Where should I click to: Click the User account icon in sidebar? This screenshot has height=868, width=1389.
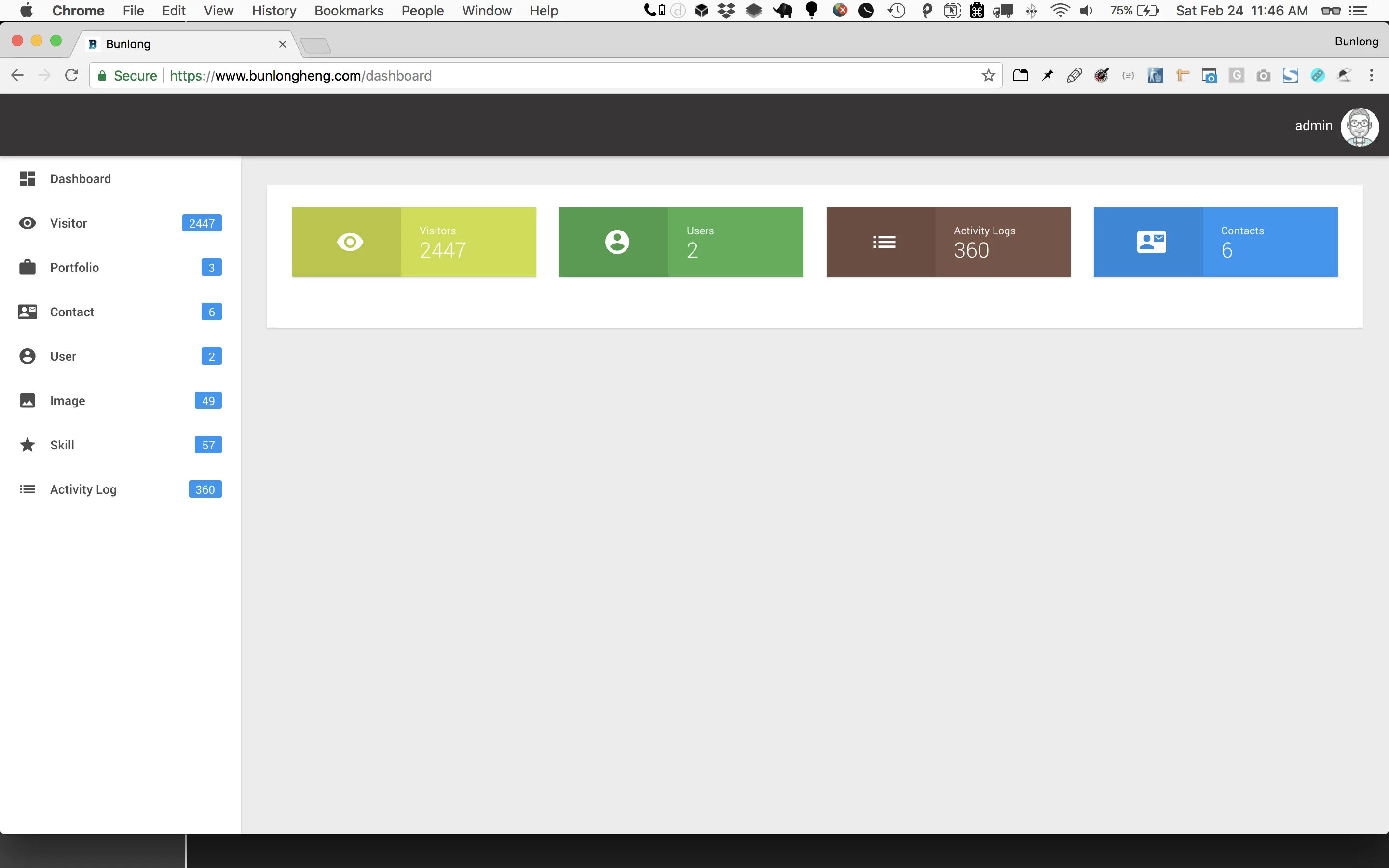pos(27,356)
